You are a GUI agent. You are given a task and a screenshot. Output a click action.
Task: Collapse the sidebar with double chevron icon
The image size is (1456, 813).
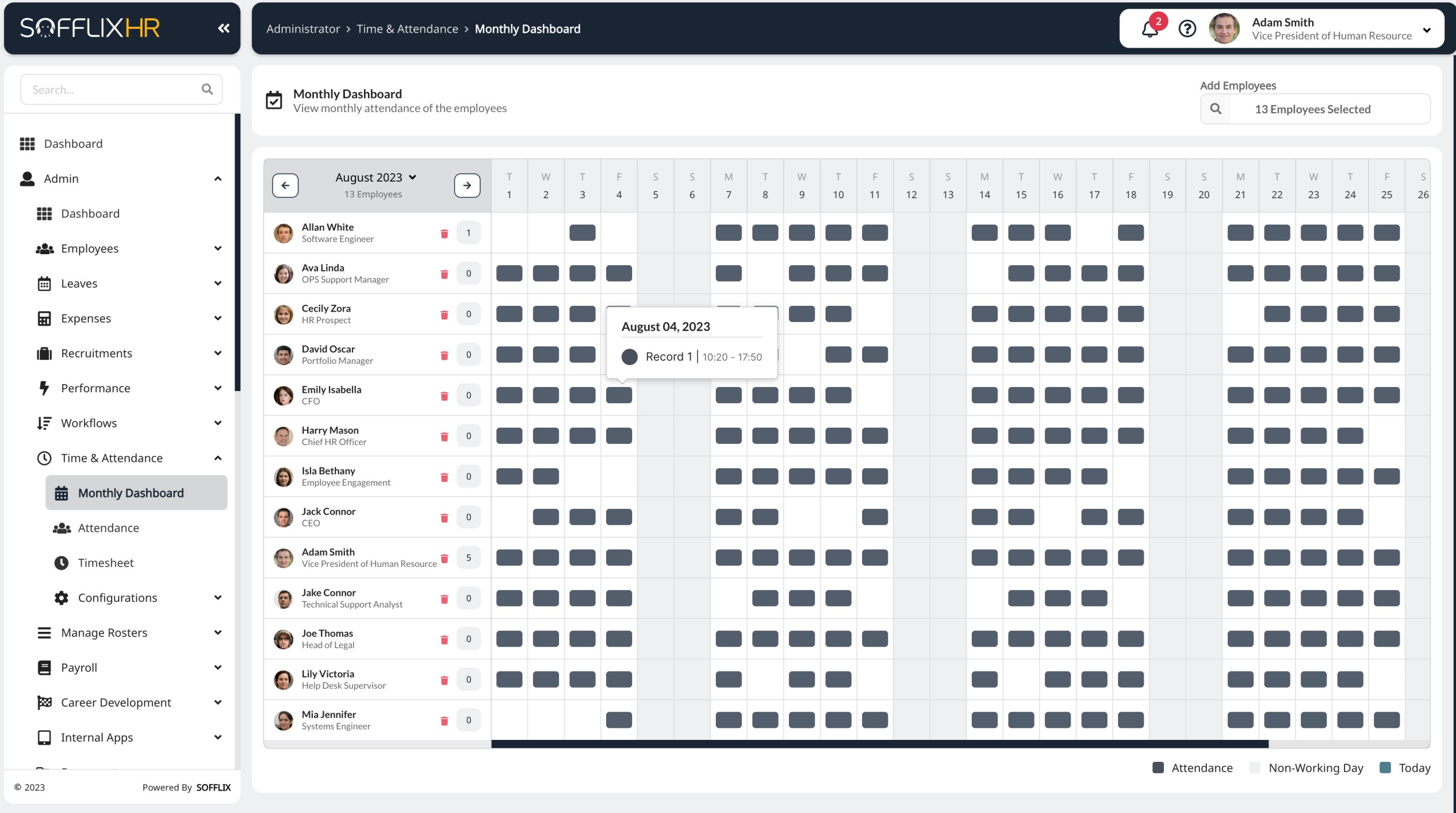(x=224, y=28)
